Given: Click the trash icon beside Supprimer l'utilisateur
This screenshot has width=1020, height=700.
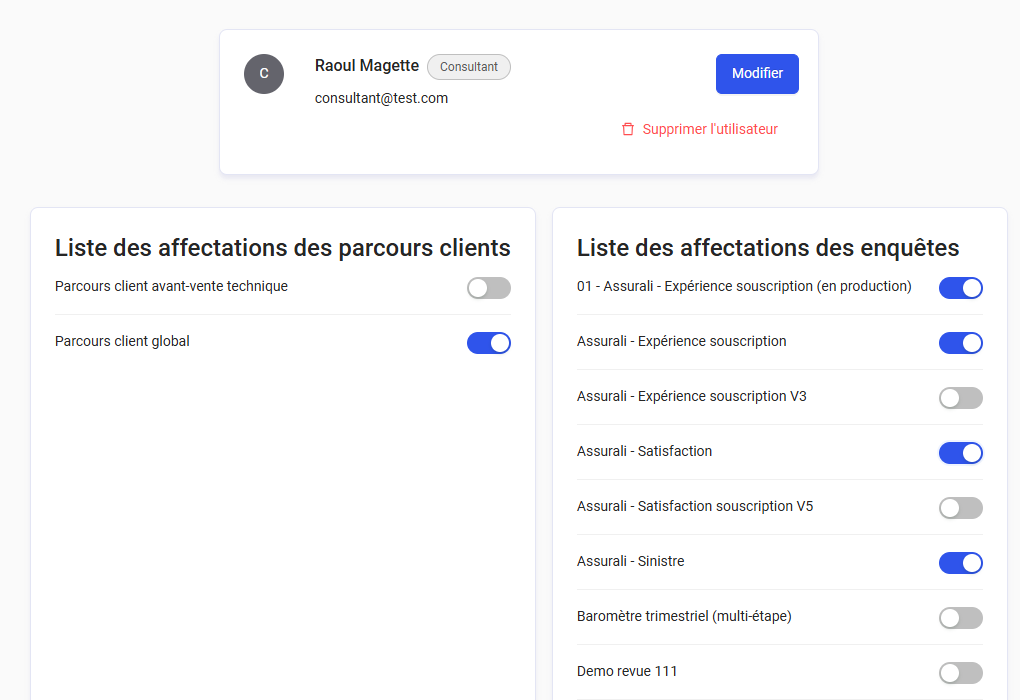Looking at the screenshot, I should 628,129.
